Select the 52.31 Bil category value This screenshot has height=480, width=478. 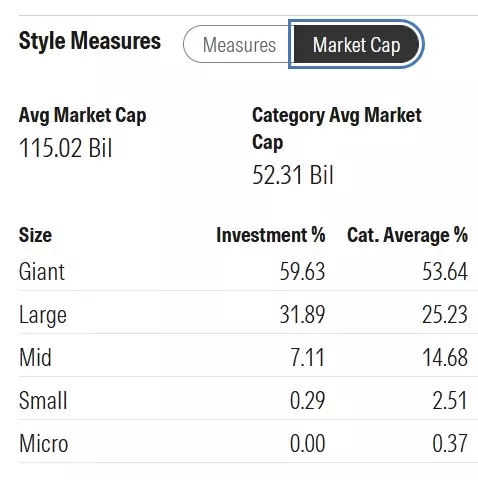point(293,175)
